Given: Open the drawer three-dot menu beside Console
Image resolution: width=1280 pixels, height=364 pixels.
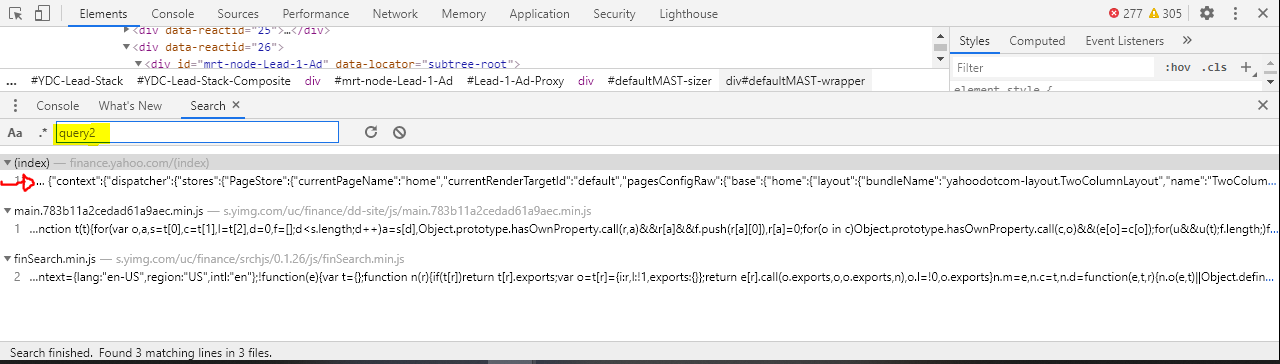Looking at the screenshot, I should tap(15, 106).
